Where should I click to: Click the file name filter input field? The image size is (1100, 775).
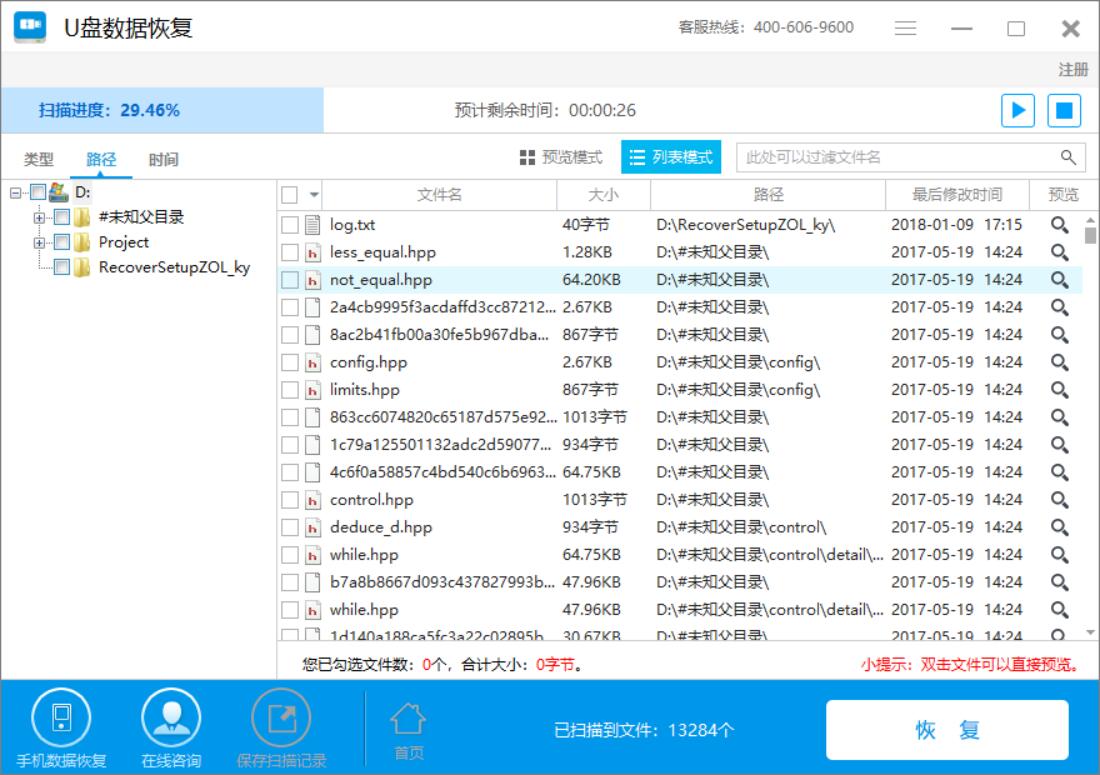pos(895,157)
